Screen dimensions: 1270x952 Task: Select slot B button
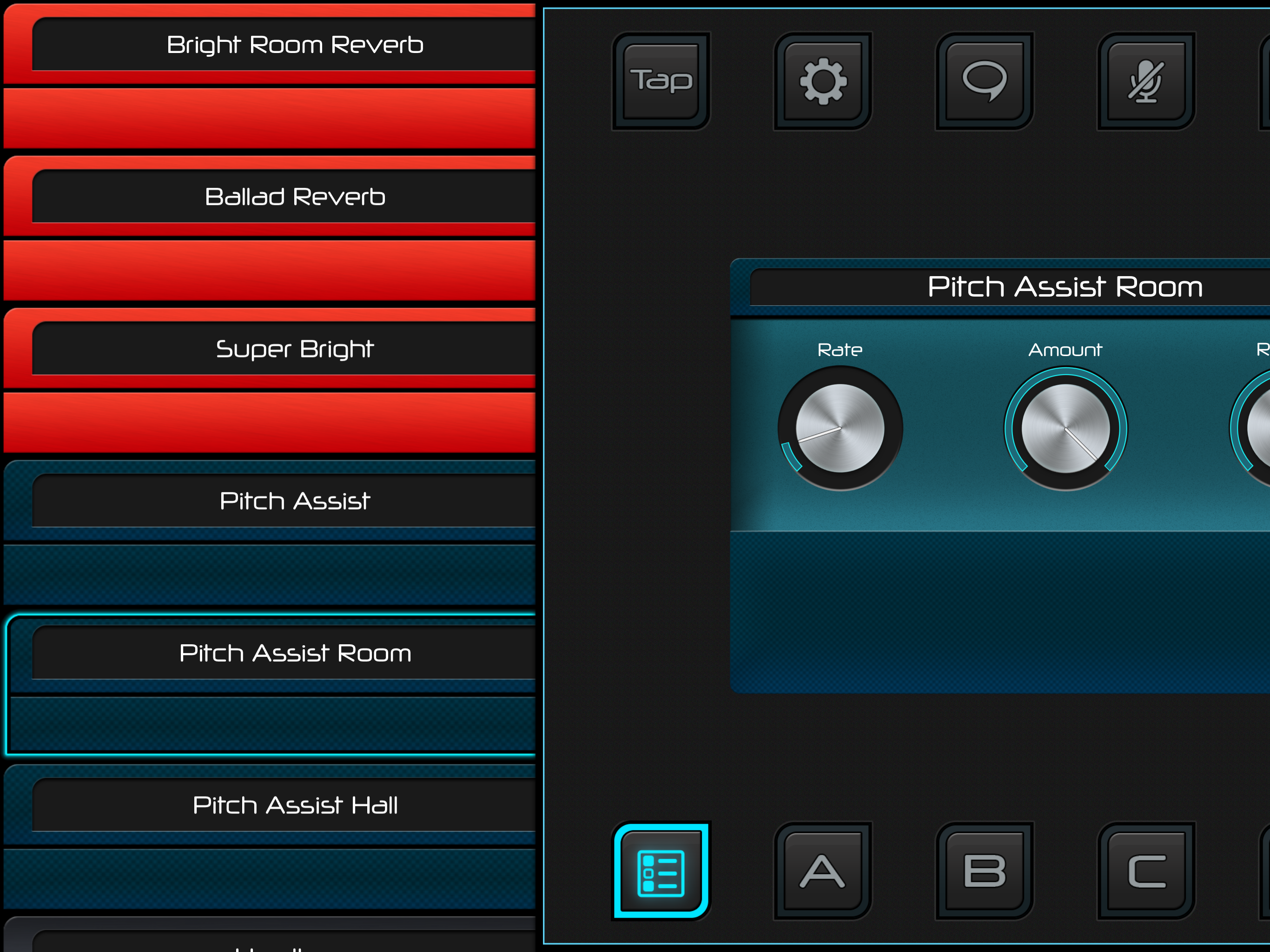984,871
